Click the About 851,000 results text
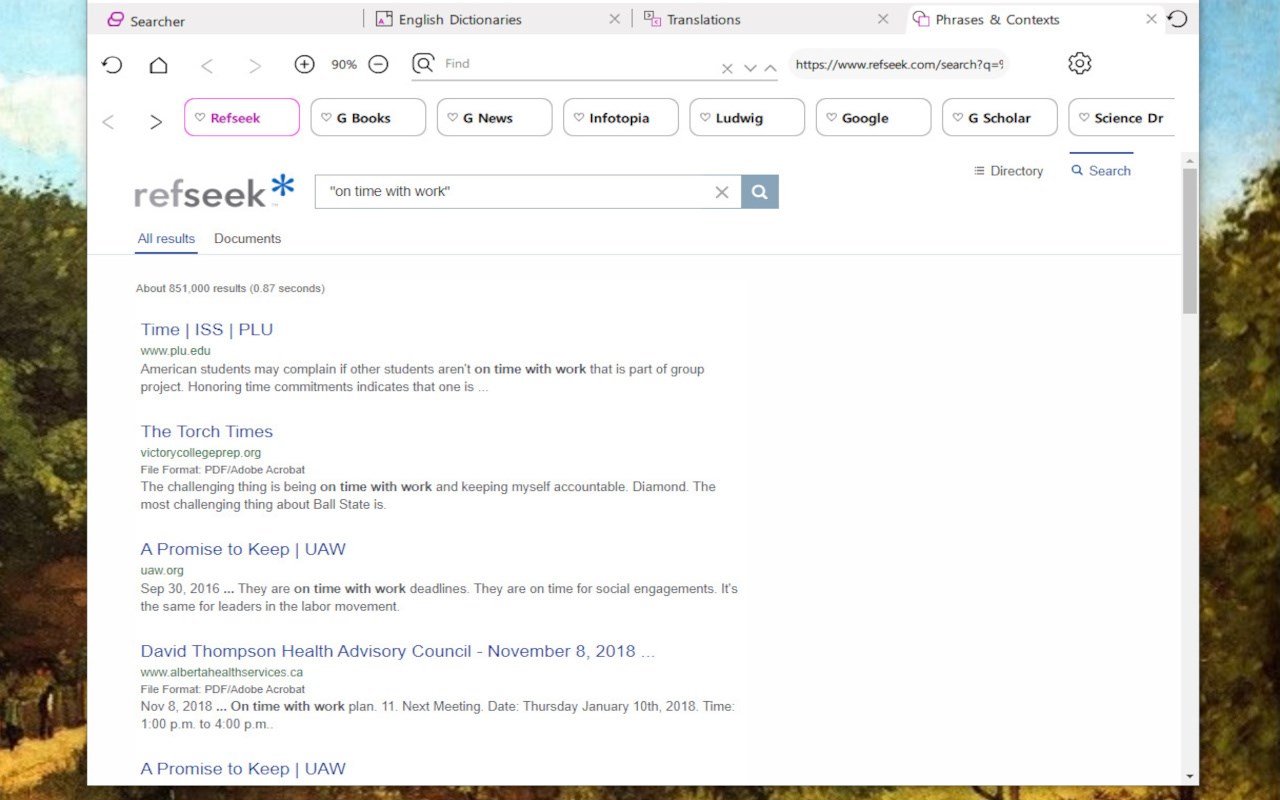 tap(230, 288)
